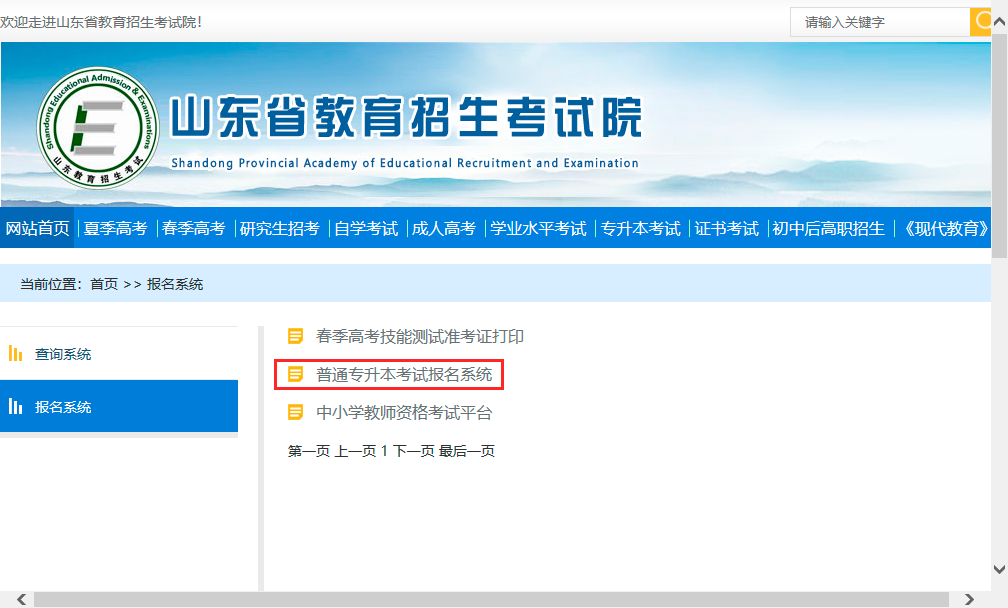Open the 普通专升本考试报名系统 link
The width and height of the screenshot is (1008, 608).
[x=404, y=374]
